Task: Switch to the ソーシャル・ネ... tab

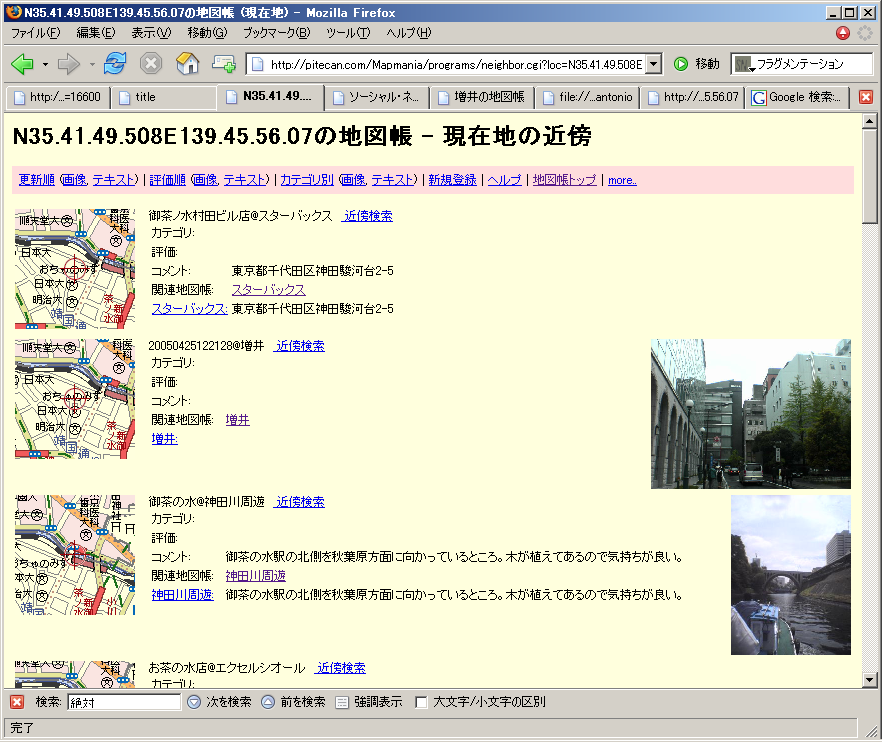Action: point(376,97)
